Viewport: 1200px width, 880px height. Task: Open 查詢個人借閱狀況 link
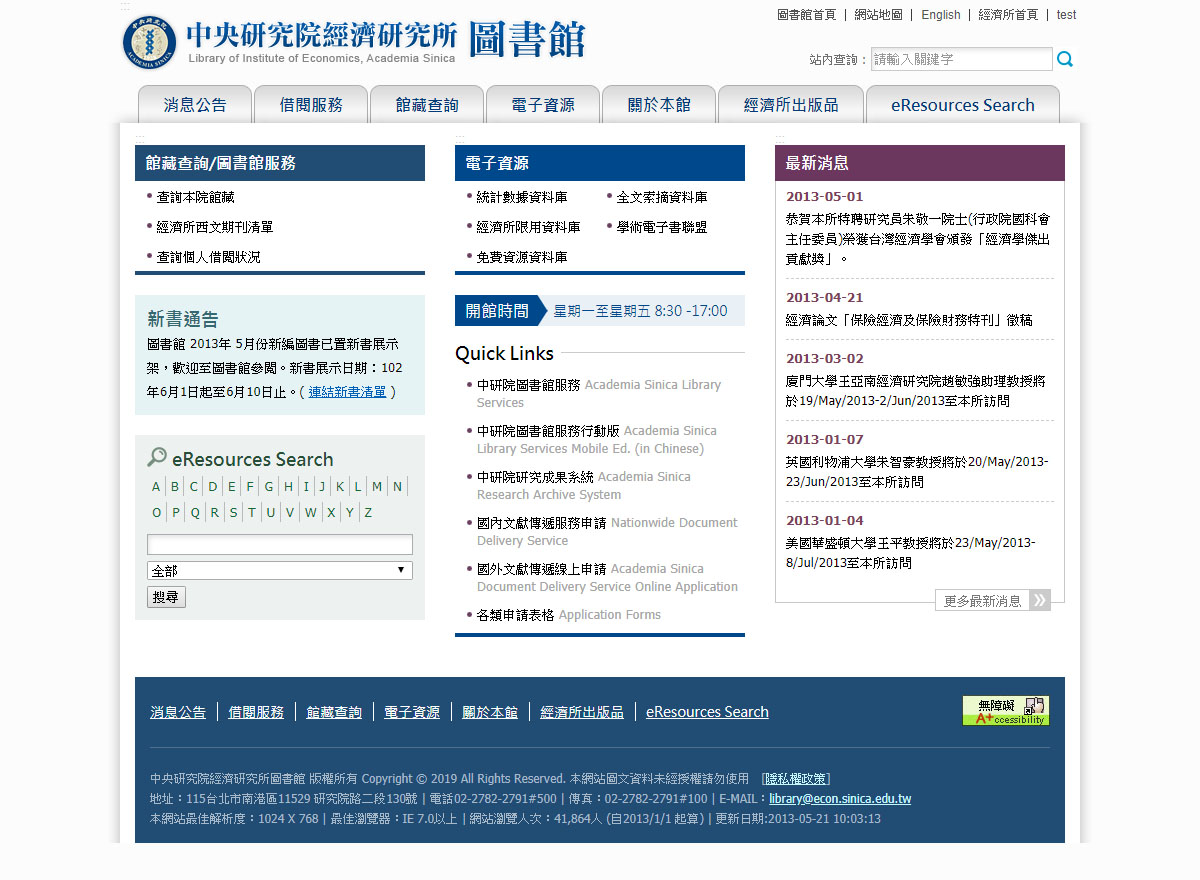[208, 257]
